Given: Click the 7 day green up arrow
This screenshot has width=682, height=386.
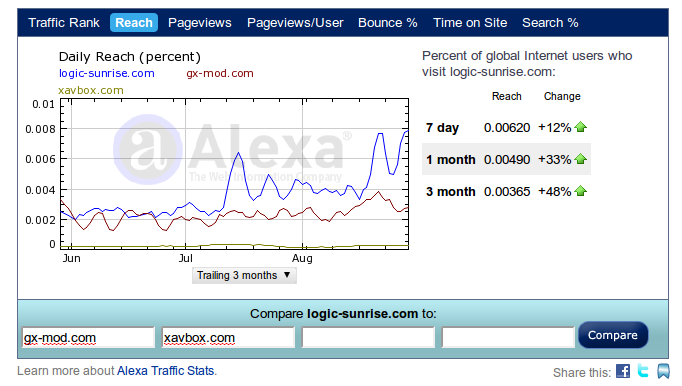Looking at the screenshot, I should click(581, 127).
